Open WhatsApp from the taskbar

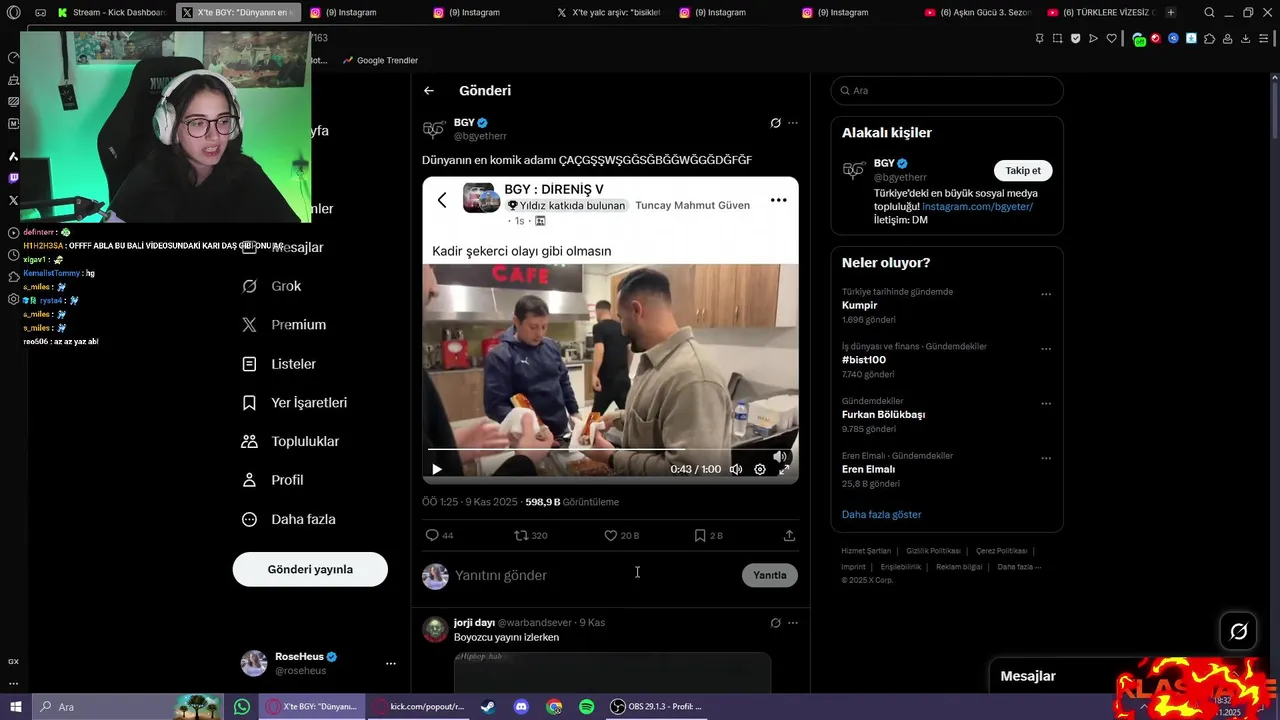242,707
